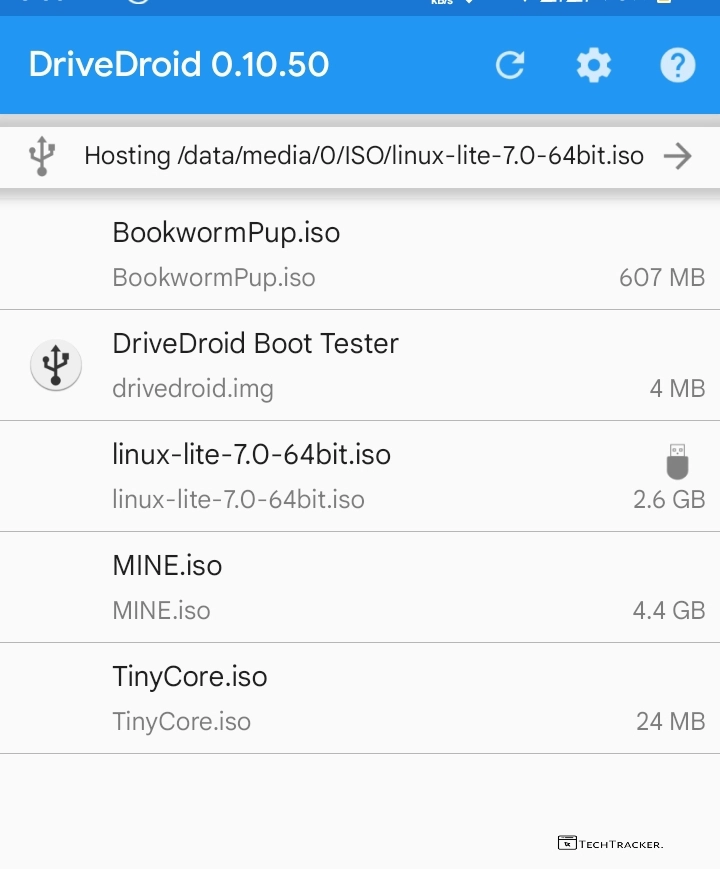Image resolution: width=720 pixels, height=869 pixels.
Task: Tap the TechTracker watermark logo
Action: [610, 844]
